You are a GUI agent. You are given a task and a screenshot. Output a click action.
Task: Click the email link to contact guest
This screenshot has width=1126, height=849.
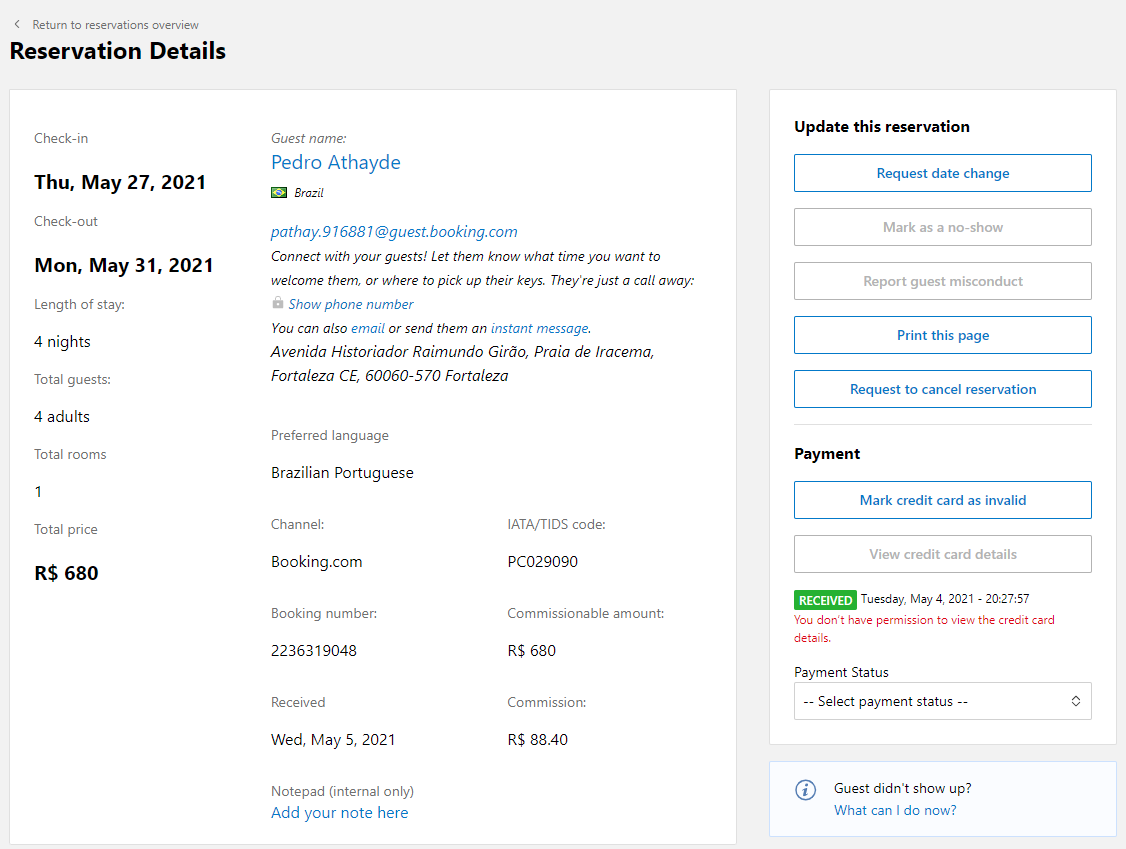(x=368, y=328)
